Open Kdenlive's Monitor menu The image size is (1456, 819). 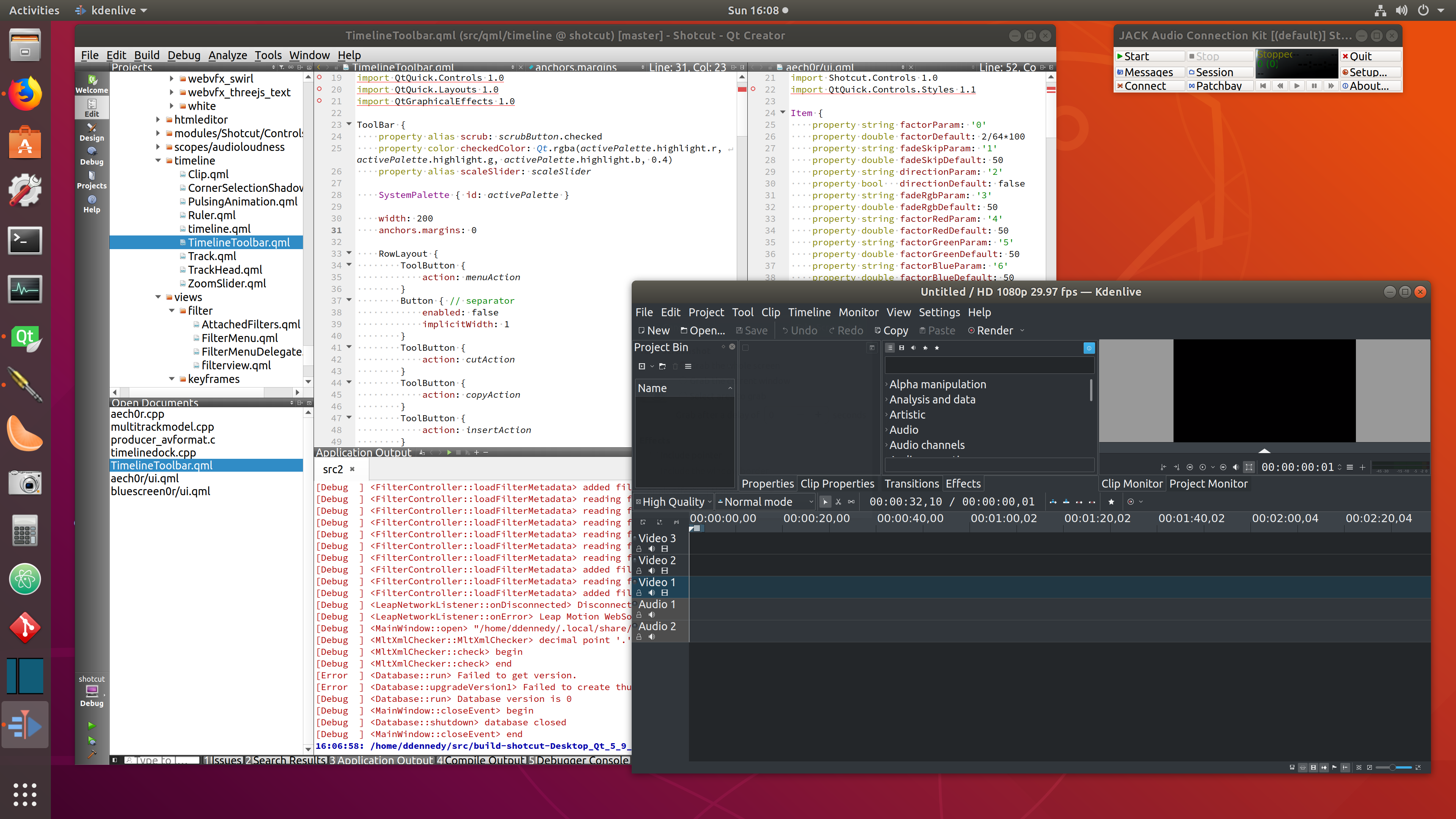tap(858, 312)
